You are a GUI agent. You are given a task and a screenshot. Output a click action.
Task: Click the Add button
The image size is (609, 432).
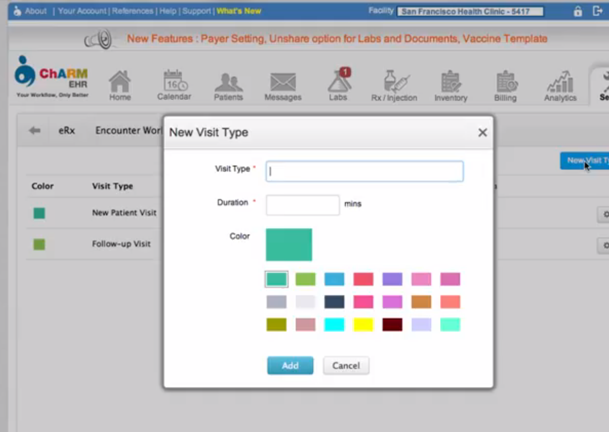(290, 366)
